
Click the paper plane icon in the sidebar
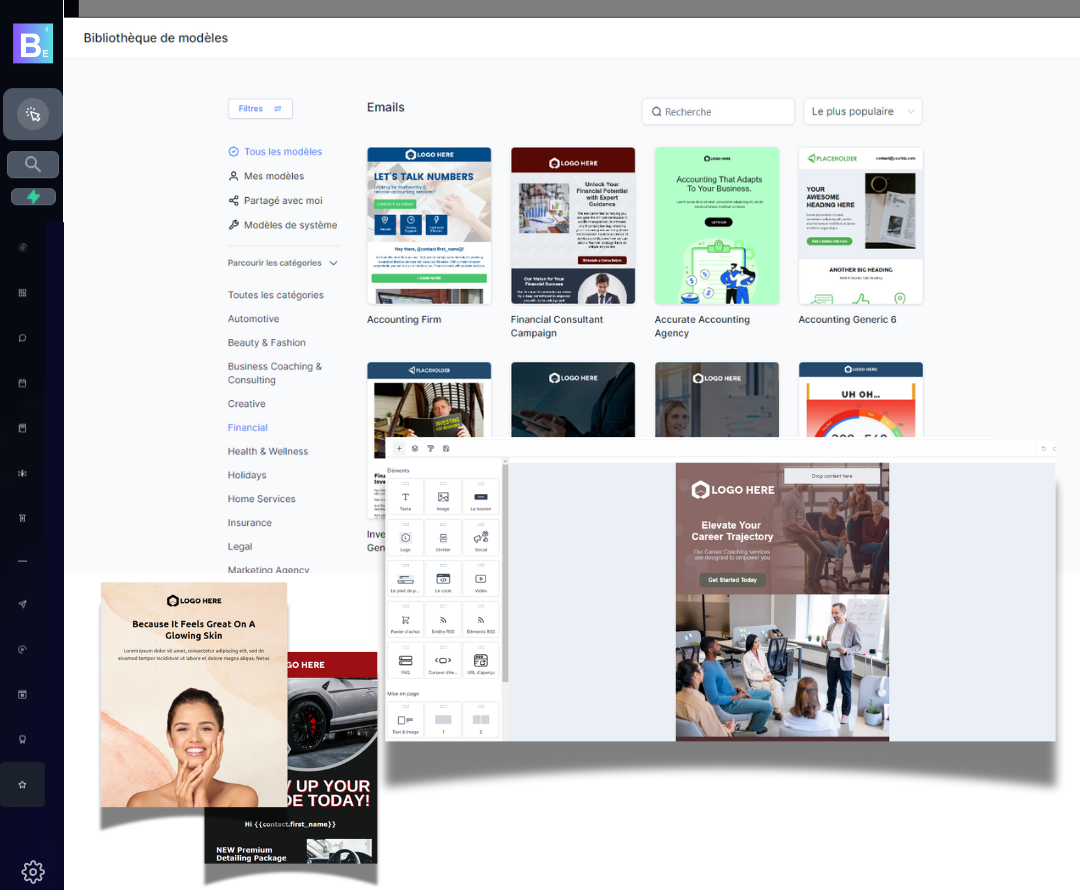(22, 604)
